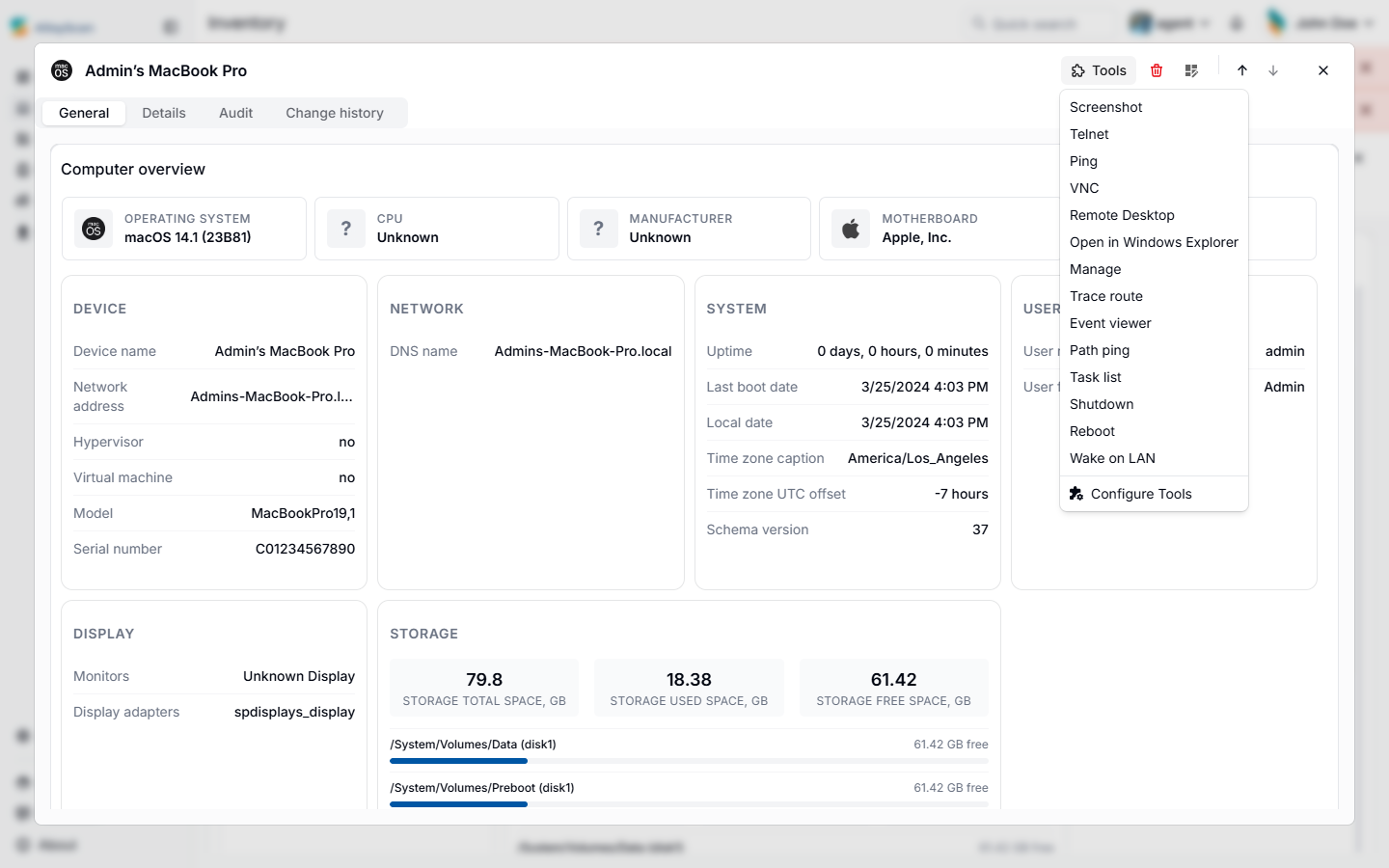The width and height of the screenshot is (1389, 868).
Task: Close the Admin's MacBook Pro dialog
Action: pos(1323,70)
